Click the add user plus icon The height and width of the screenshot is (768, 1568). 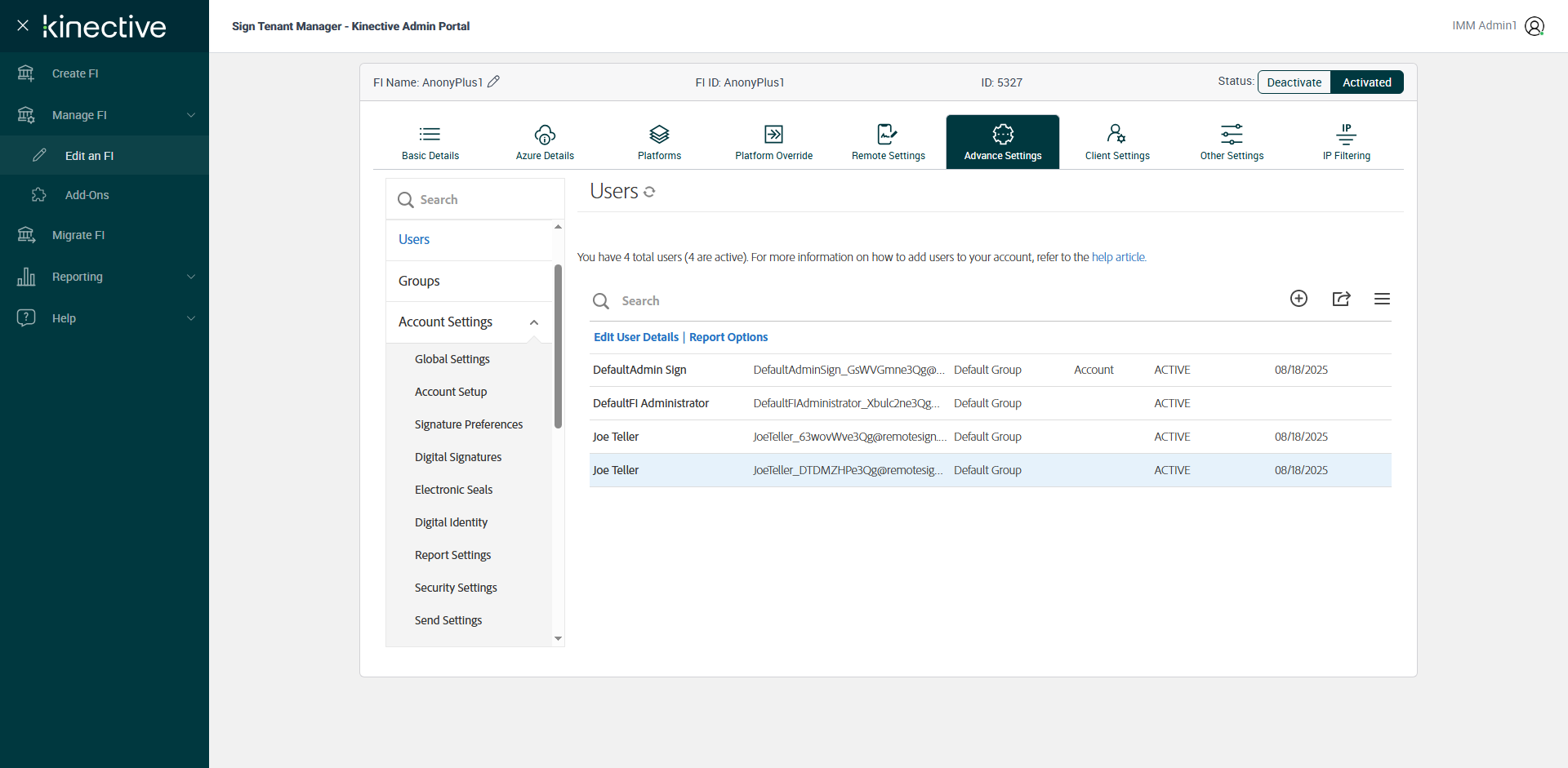point(1298,299)
